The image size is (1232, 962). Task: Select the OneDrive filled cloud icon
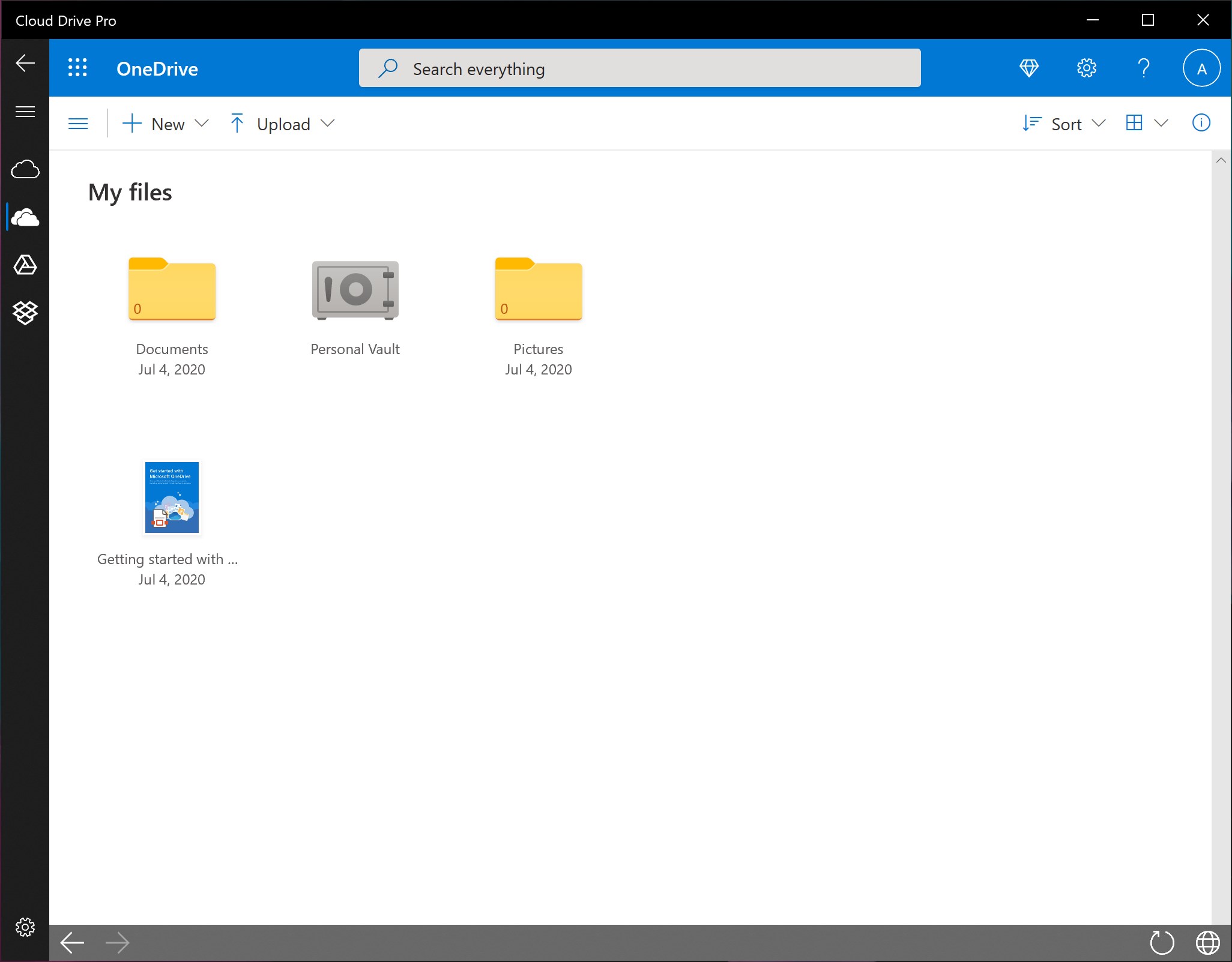25,217
